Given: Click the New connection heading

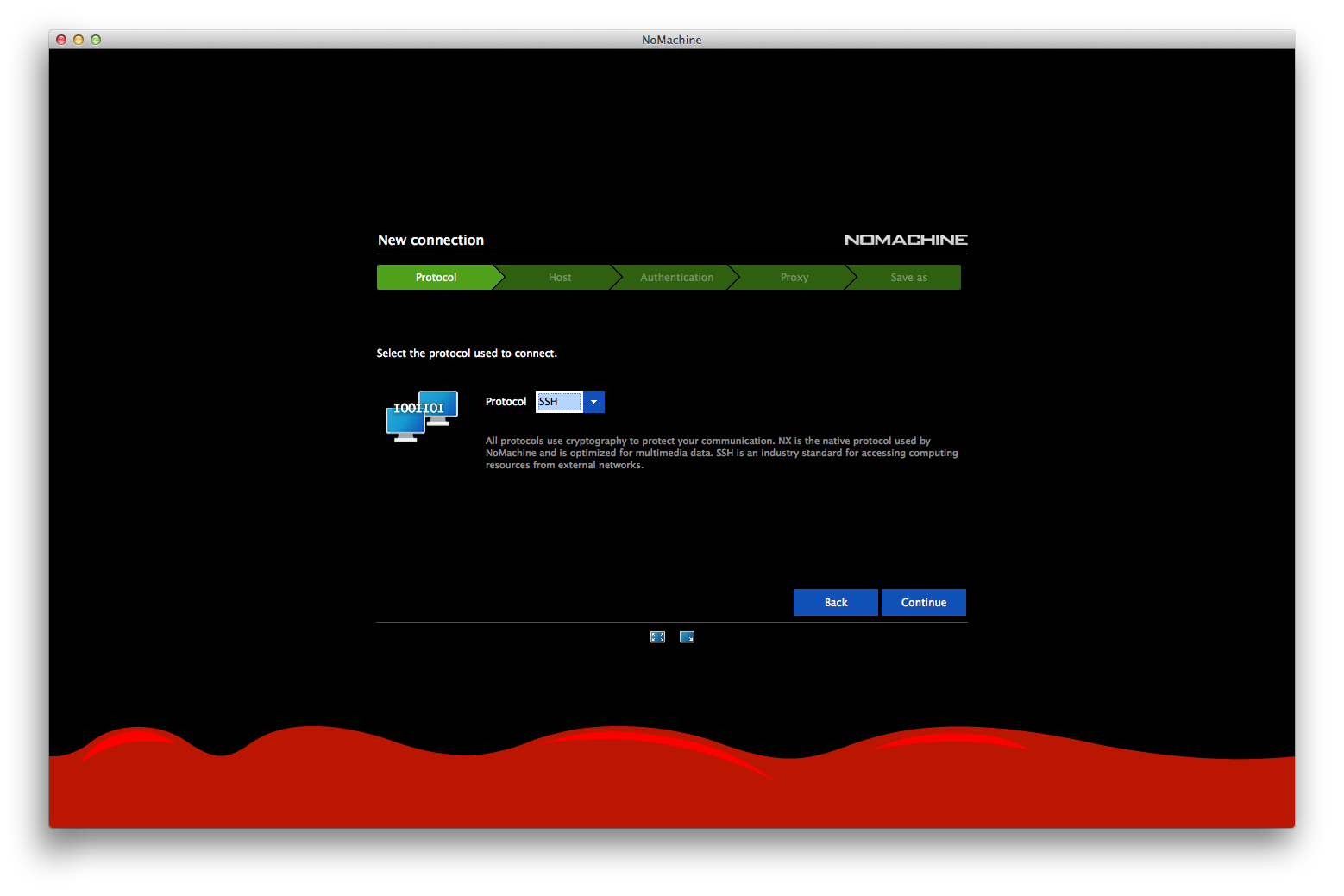Looking at the screenshot, I should pyautogui.click(x=430, y=241).
